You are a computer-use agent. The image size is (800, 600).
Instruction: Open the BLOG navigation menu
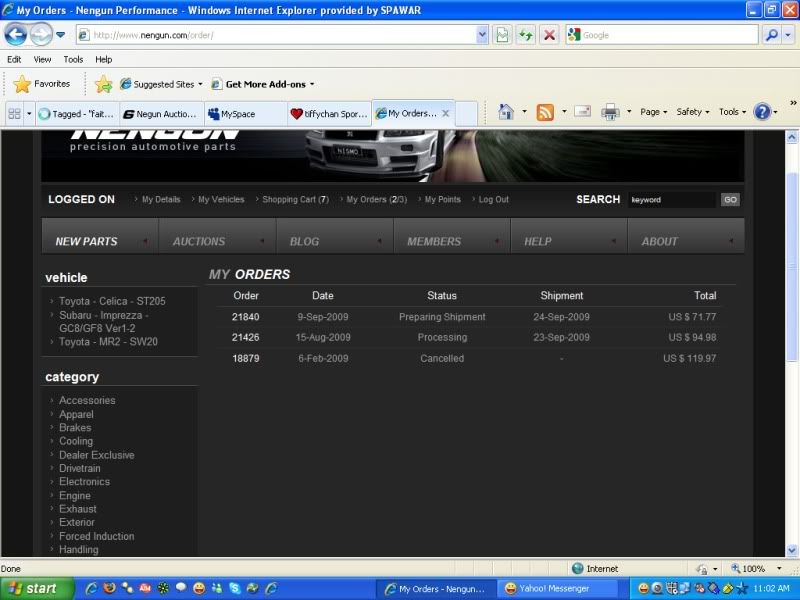[335, 236]
